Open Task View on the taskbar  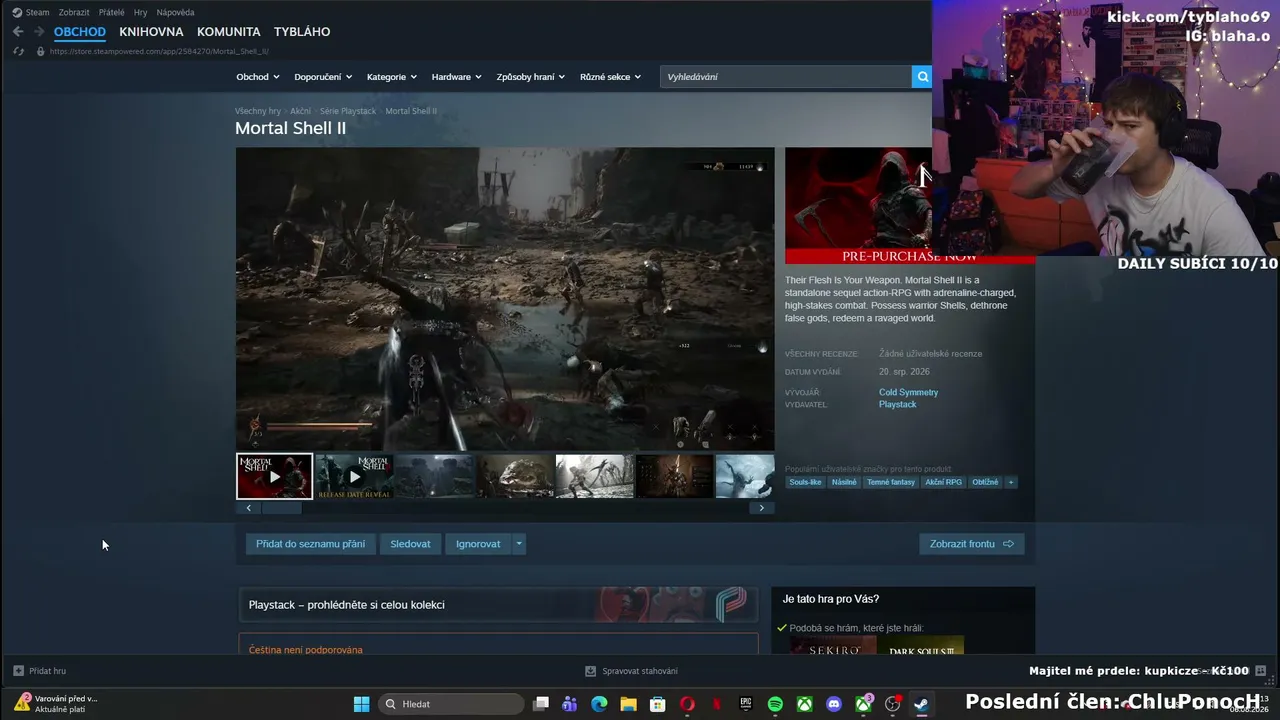(x=541, y=704)
